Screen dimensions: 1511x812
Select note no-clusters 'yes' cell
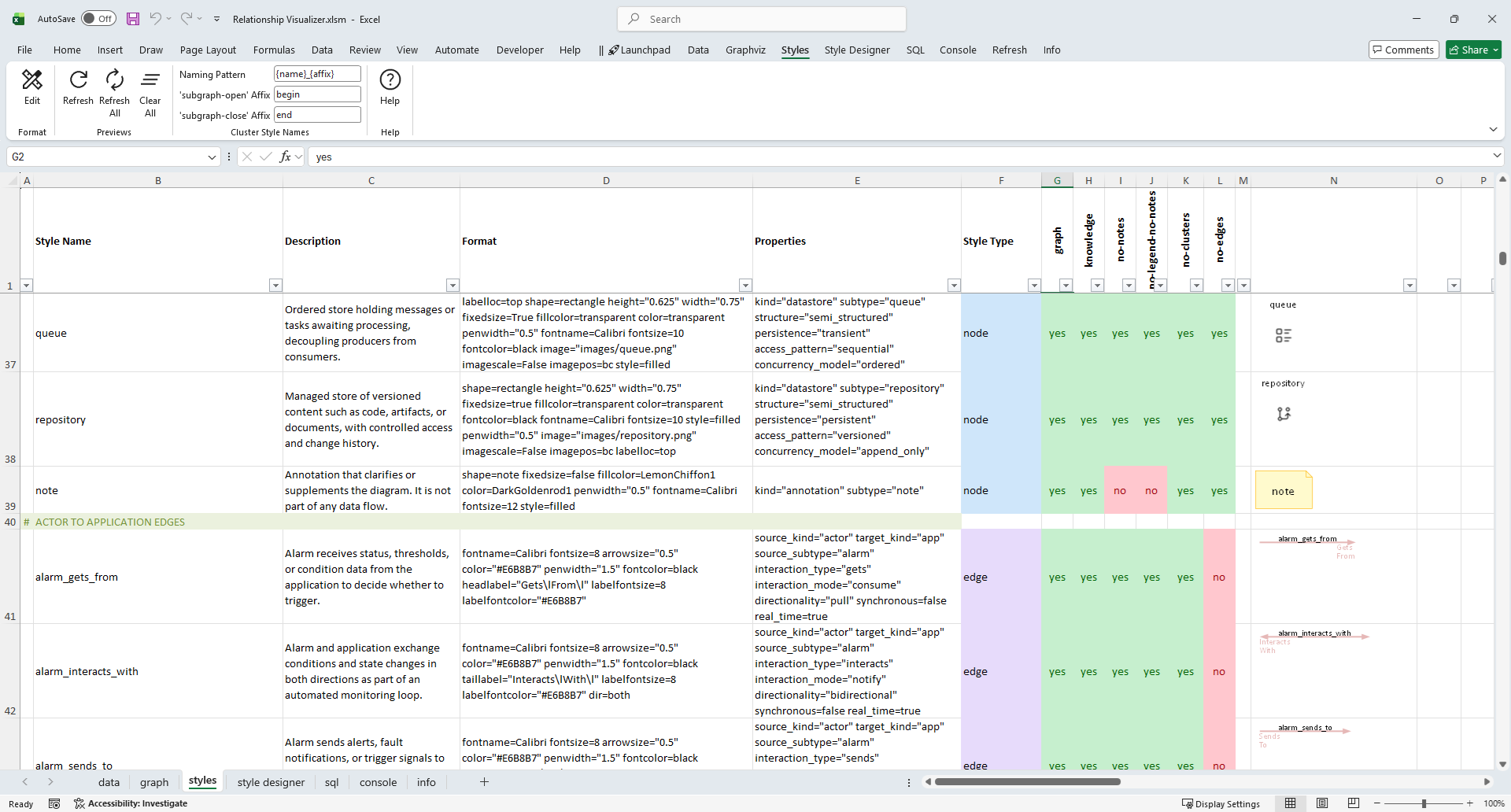click(1185, 490)
